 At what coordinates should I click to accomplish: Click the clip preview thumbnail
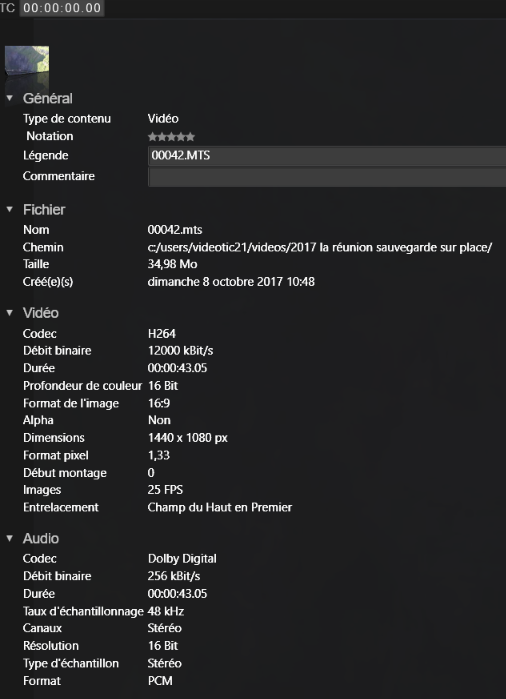tap(27, 66)
